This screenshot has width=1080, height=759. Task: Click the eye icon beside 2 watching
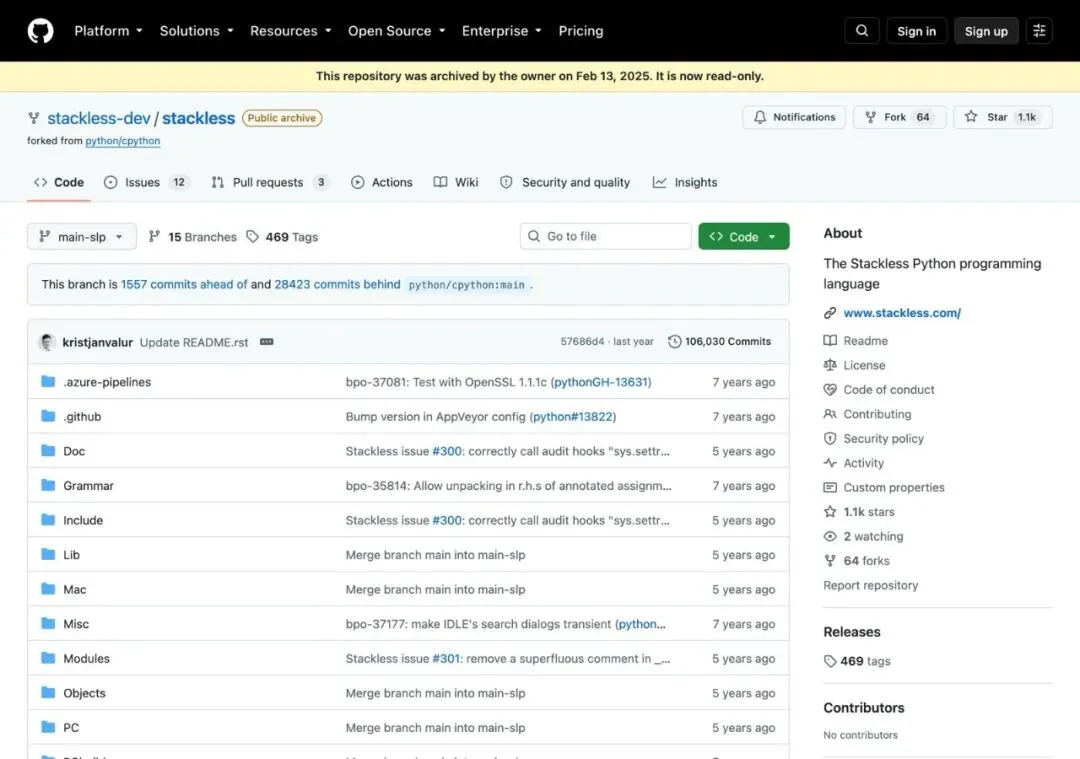point(830,536)
